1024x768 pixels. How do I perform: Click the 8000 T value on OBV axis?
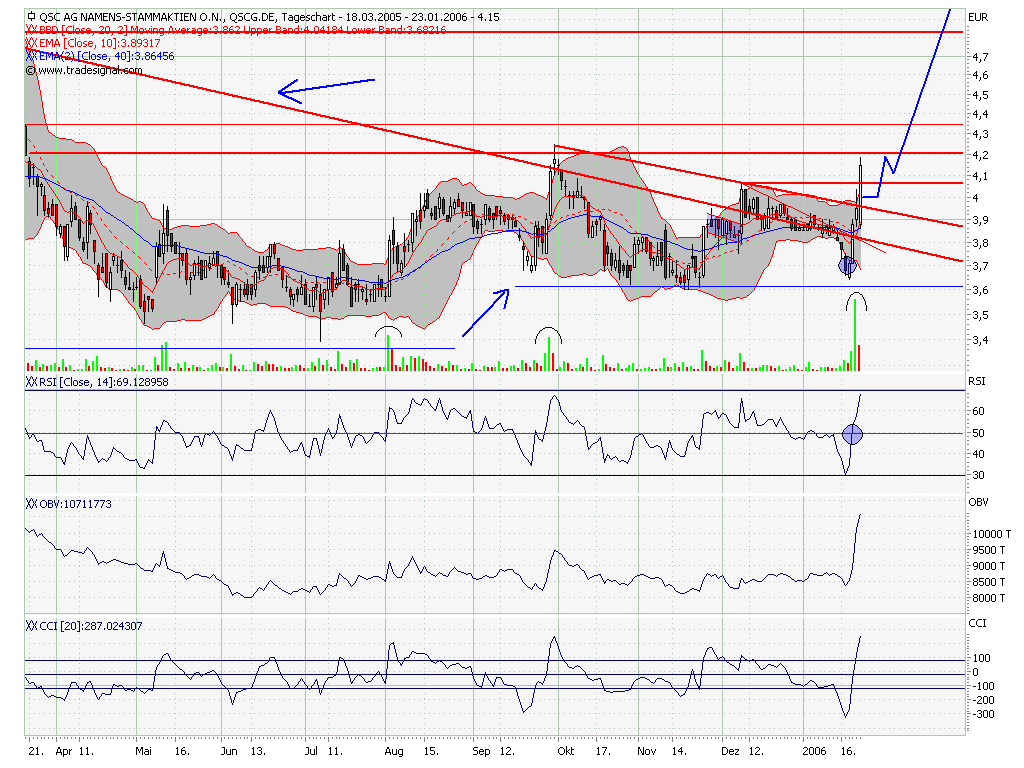coord(989,598)
